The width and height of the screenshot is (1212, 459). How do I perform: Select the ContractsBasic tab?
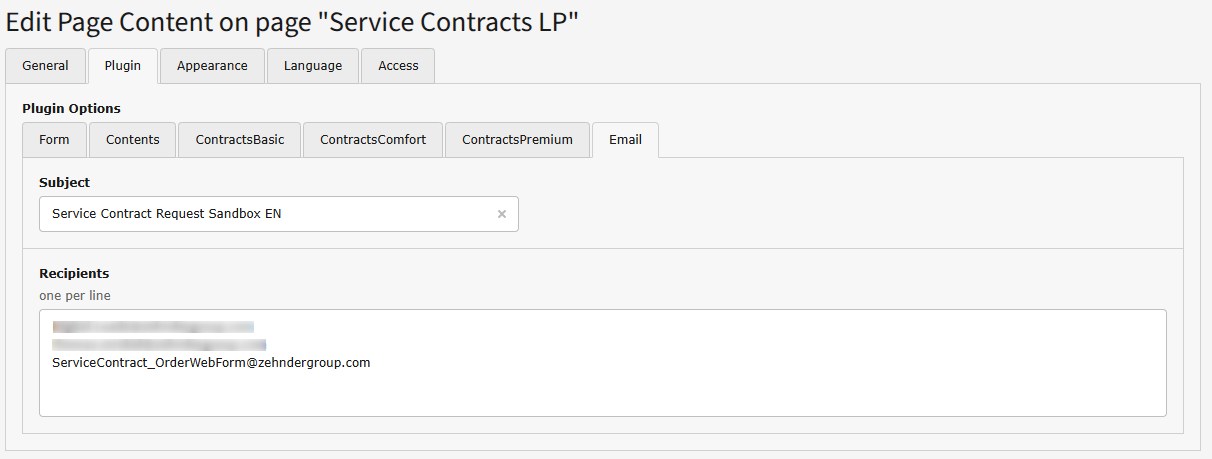[240, 140]
